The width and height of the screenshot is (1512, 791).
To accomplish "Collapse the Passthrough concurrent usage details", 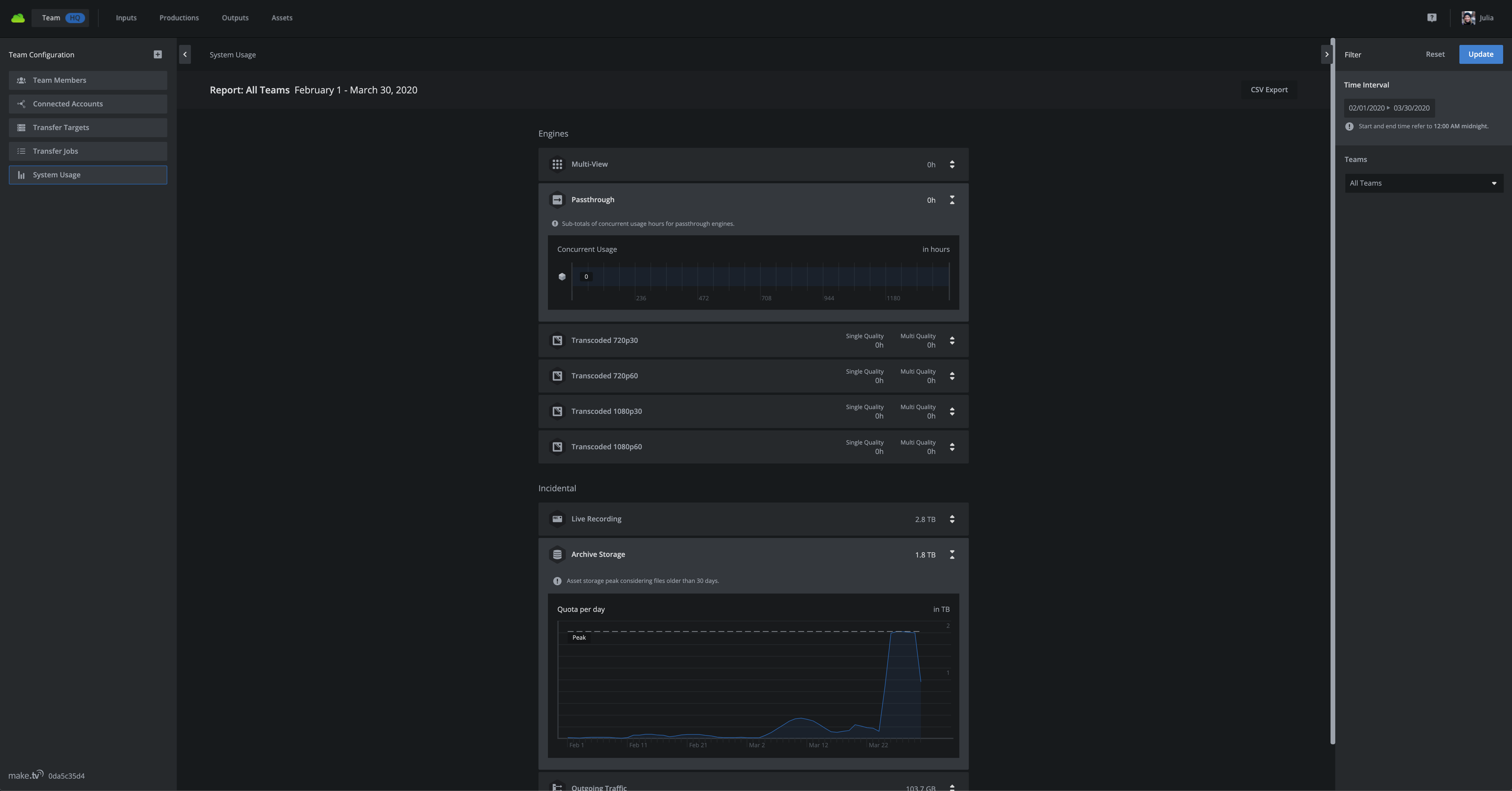I will [952, 200].
